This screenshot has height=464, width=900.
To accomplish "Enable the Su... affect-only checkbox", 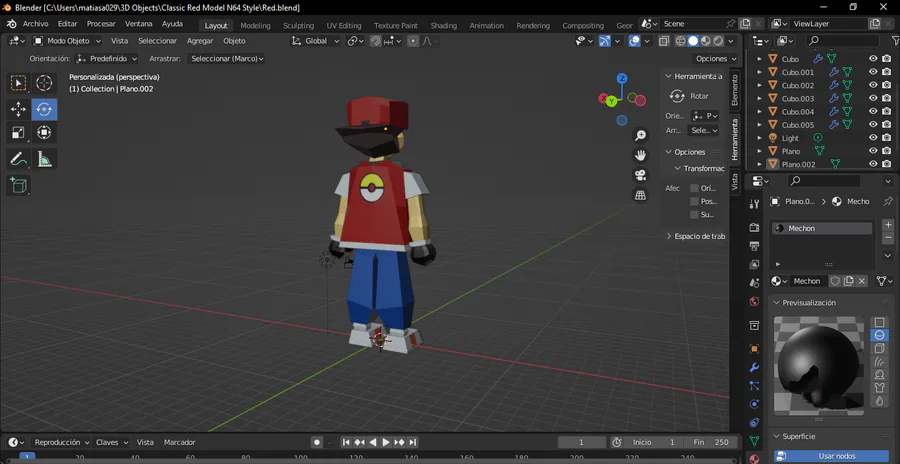I will coord(695,214).
